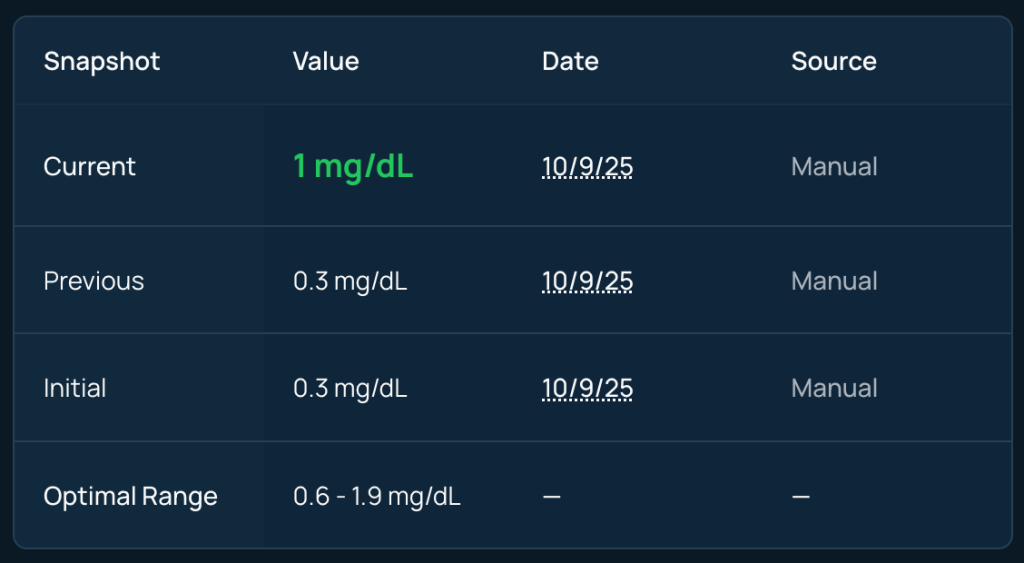
Task: Click the Optimal Range row's Date dash
Action: pyautogui.click(x=552, y=496)
